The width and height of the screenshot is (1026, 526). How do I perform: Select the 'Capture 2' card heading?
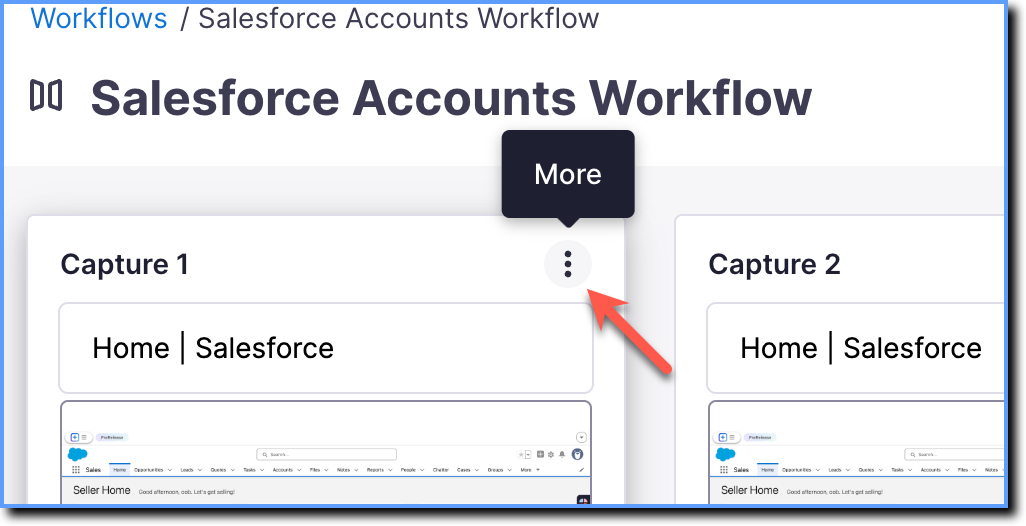774,264
